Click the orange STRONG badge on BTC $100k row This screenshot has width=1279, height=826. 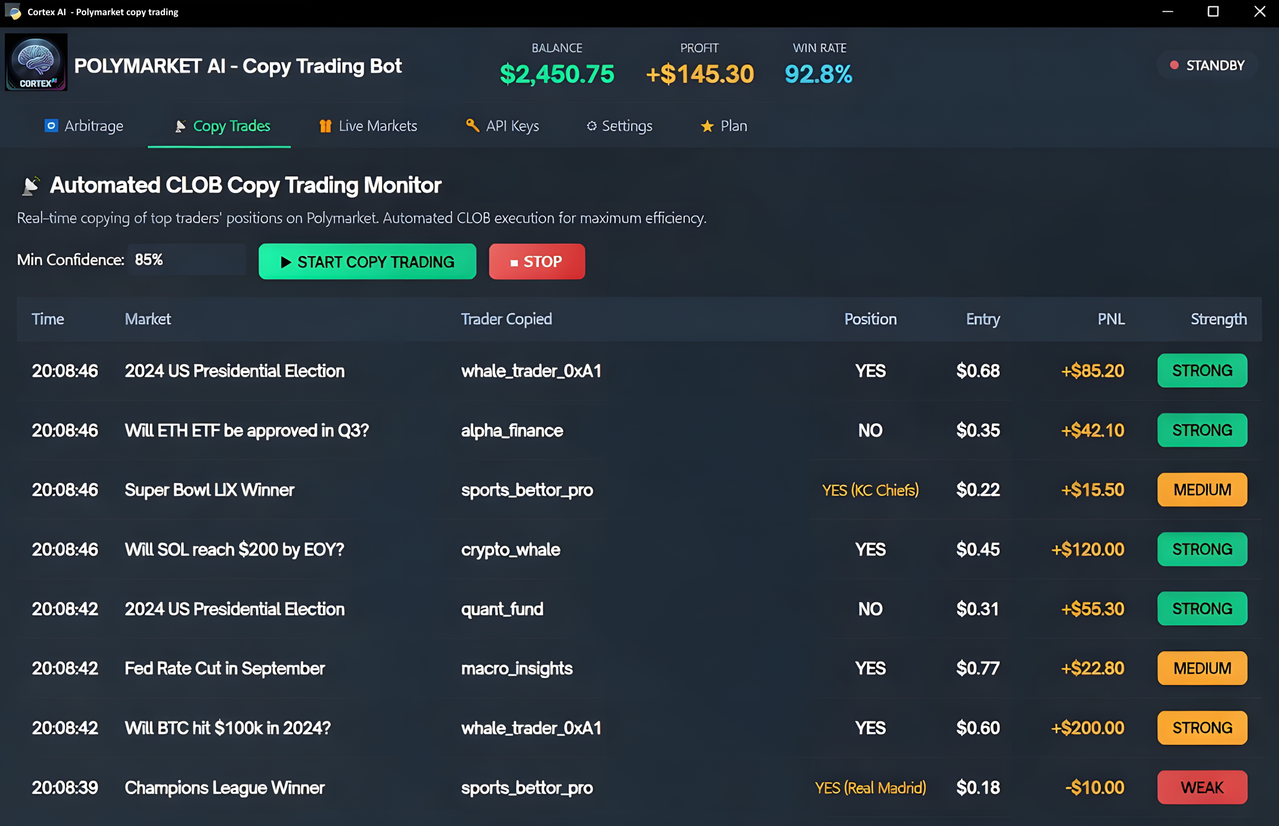pyautogui.click(x=1202, y=728)
